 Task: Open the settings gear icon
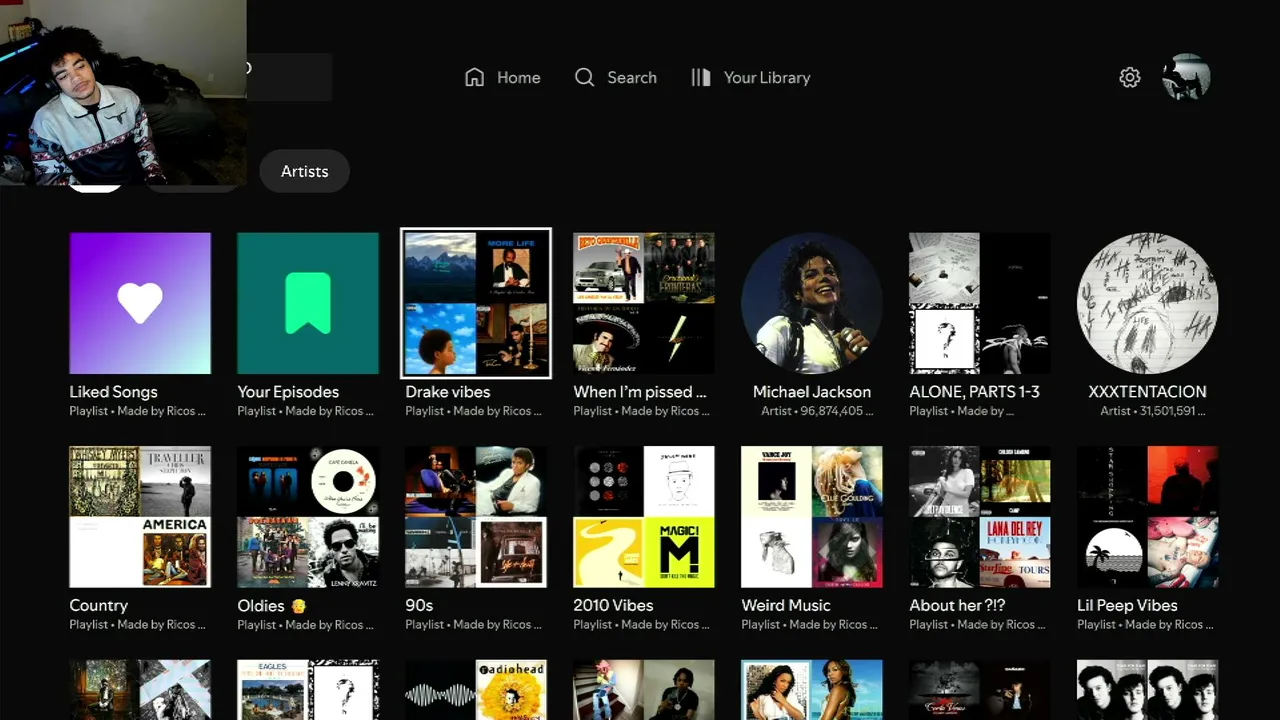click(x=1130, y=78)
